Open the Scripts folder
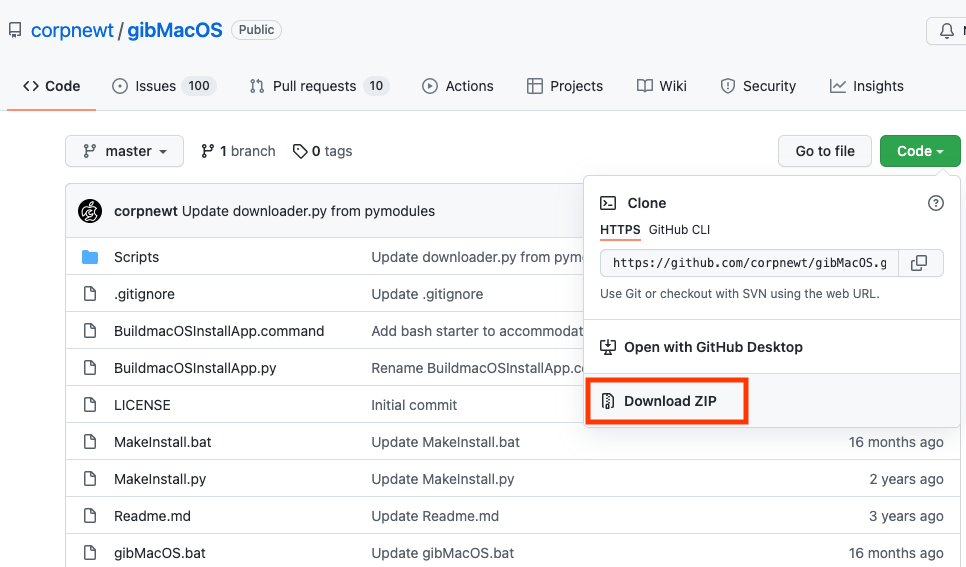The height and width of the screenshot is (567, 966). pyautogui.click(x=136, y=257)
